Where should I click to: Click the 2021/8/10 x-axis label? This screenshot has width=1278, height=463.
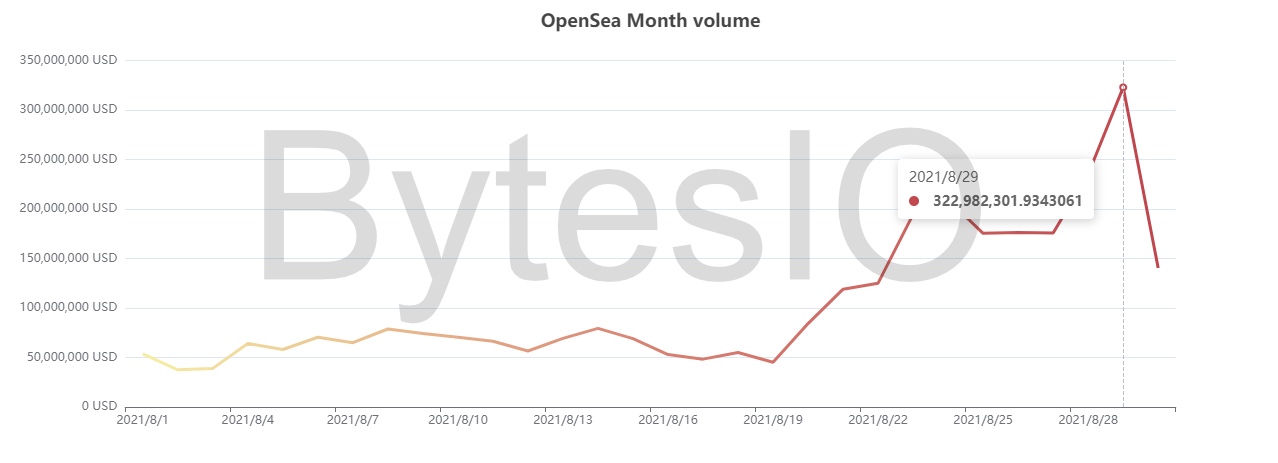tap(458, 421)
